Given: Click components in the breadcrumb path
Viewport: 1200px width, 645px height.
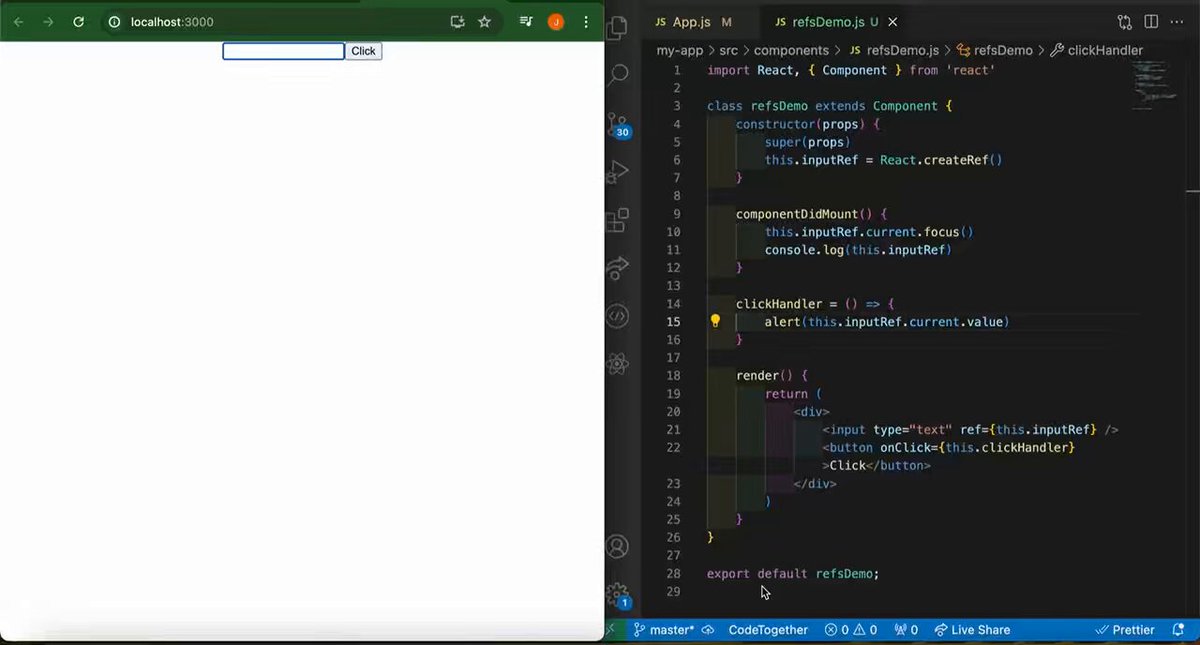Looking at the screenshot, I should coord(791,50).
